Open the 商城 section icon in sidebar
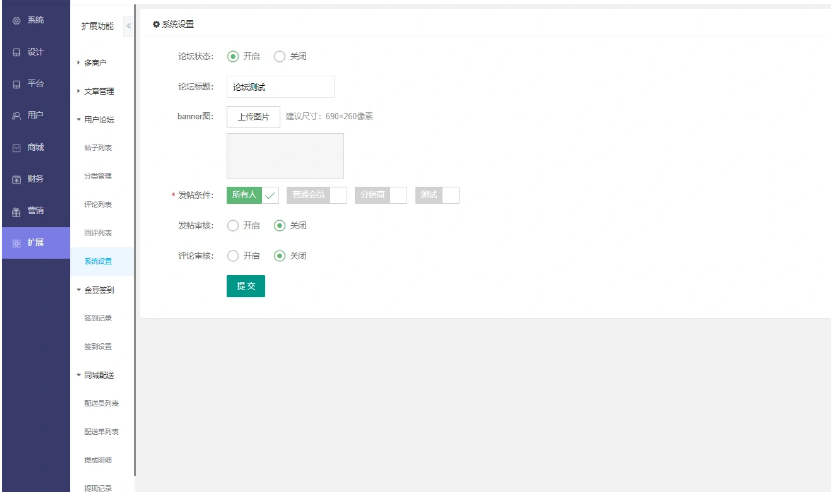Screen dimensions: 831x492 [x=16, y=147]
